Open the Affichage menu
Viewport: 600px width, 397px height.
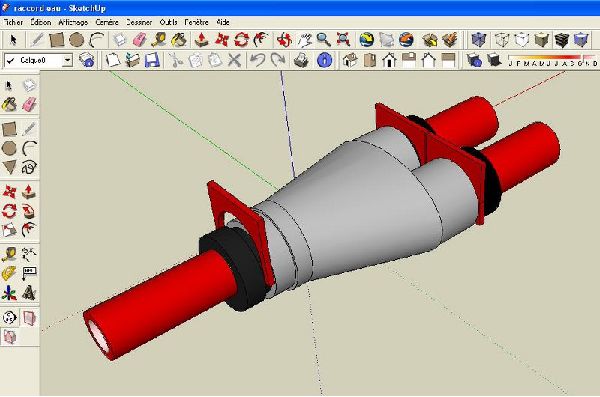pos(73,22)
